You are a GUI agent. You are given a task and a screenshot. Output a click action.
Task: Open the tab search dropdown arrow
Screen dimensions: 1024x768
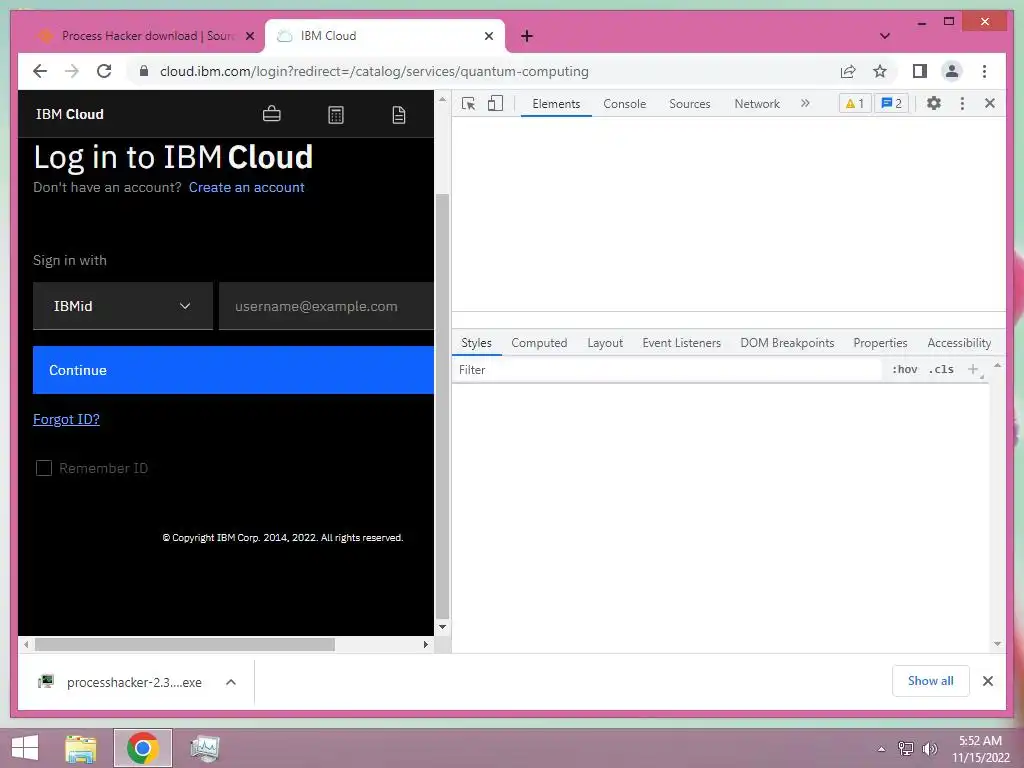click(x=885, y=36)
